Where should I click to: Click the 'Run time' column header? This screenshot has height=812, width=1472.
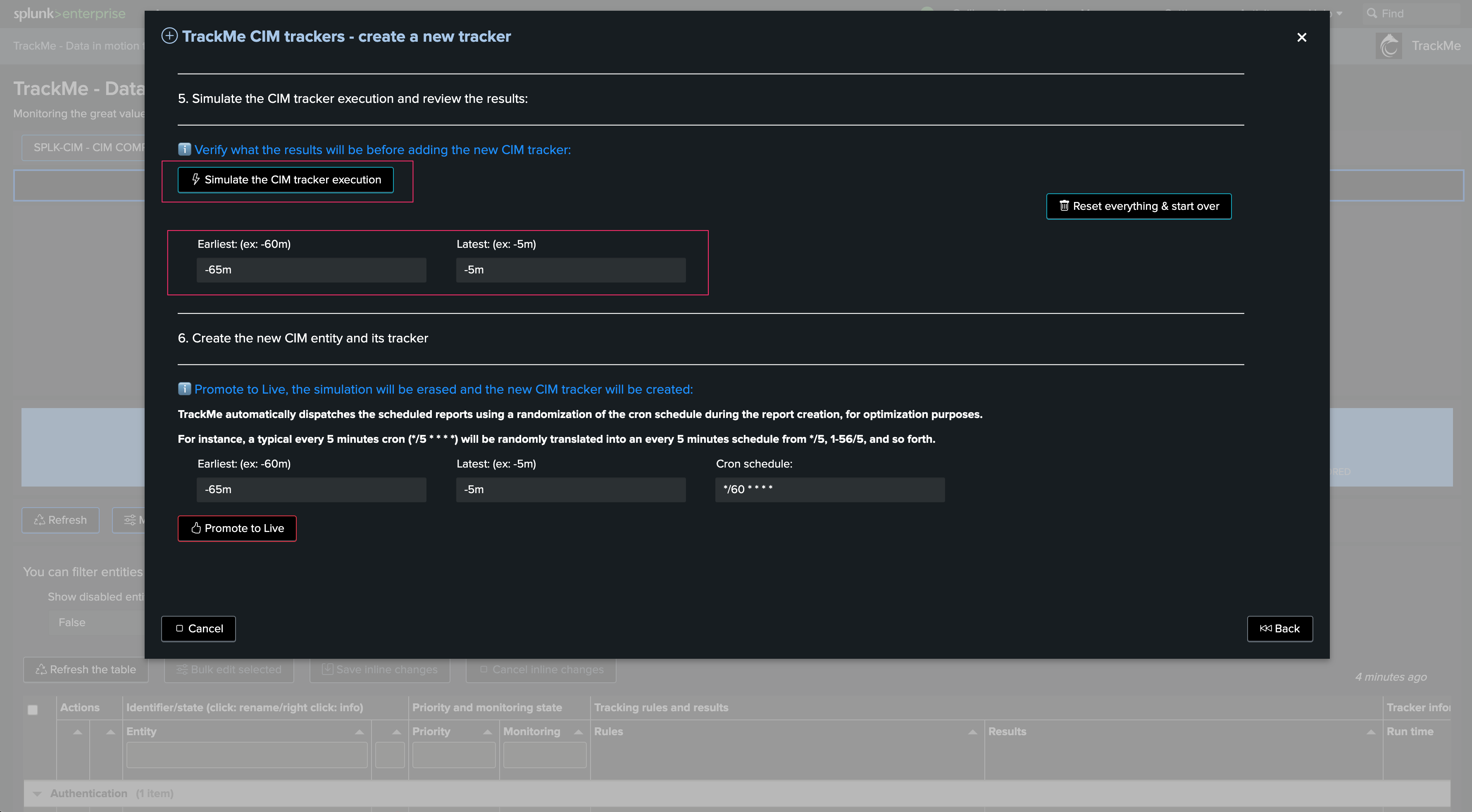[x=1410, y=731]
